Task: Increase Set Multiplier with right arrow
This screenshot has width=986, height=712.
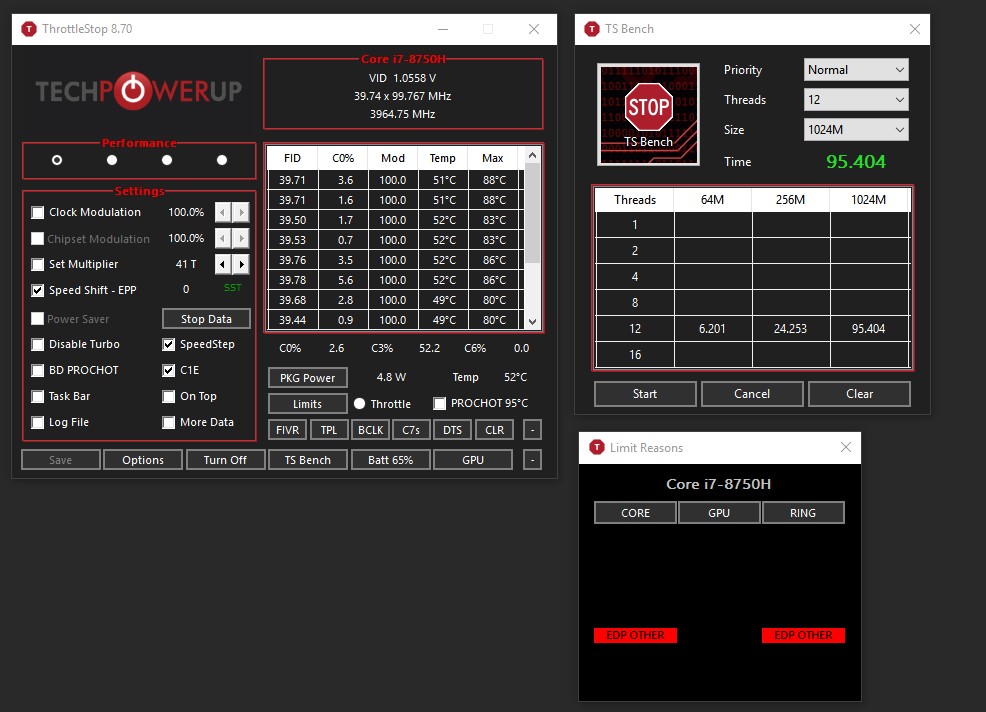Action: click(241, 264)
